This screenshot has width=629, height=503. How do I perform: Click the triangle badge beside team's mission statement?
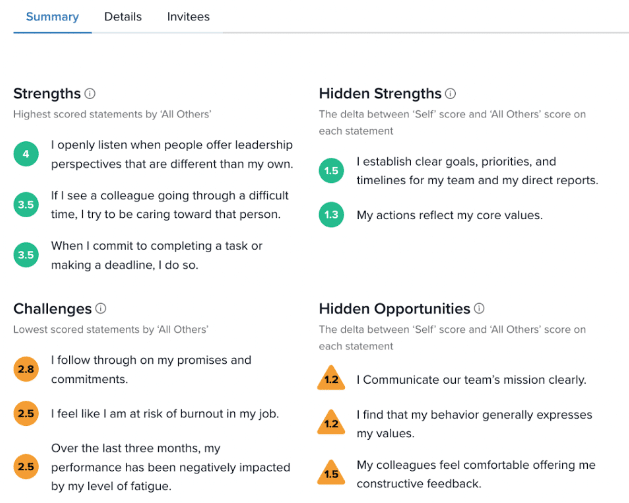coord(332,379)
